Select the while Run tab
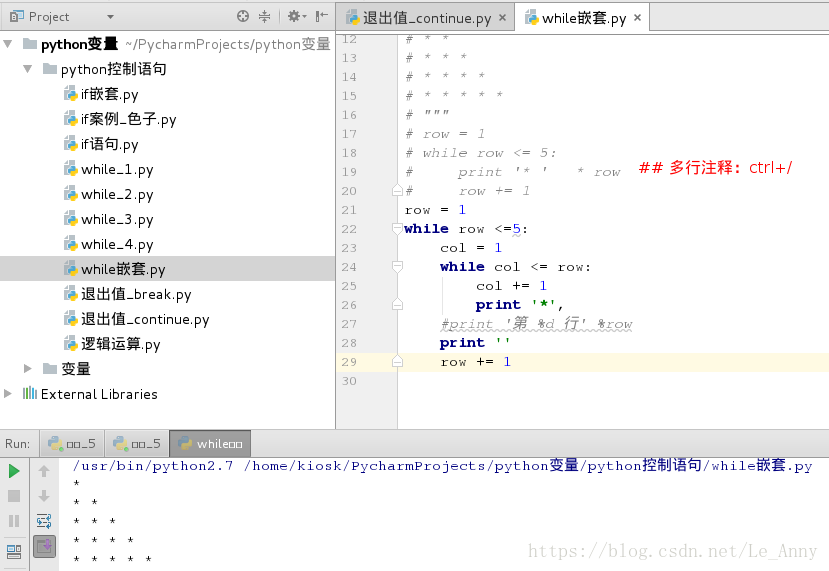The height and width of the screenshot is (571, 829). [210, 444]
